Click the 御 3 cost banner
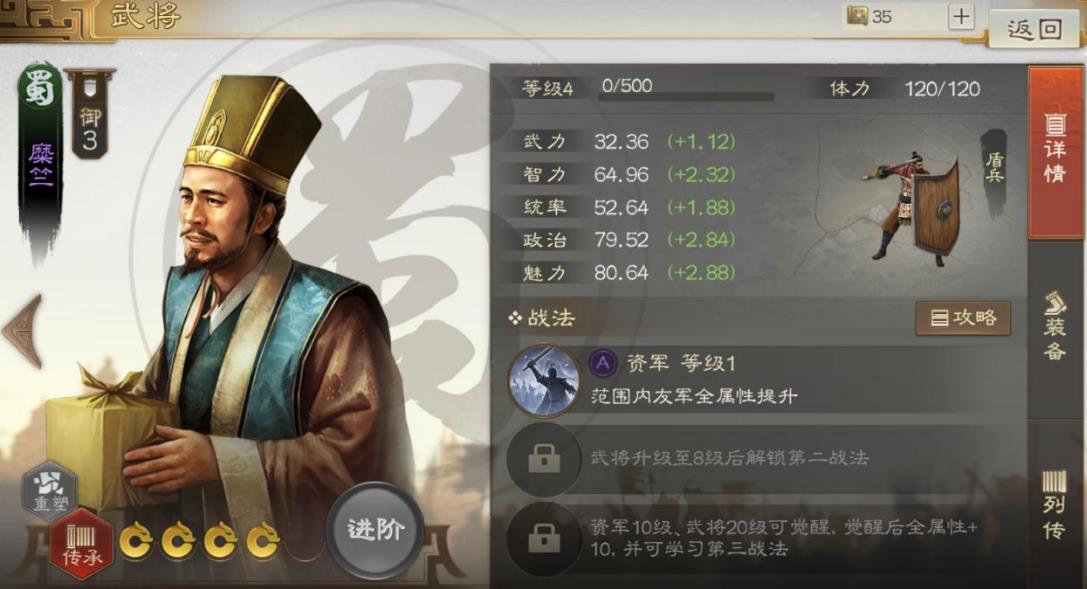 coord(90,115)
